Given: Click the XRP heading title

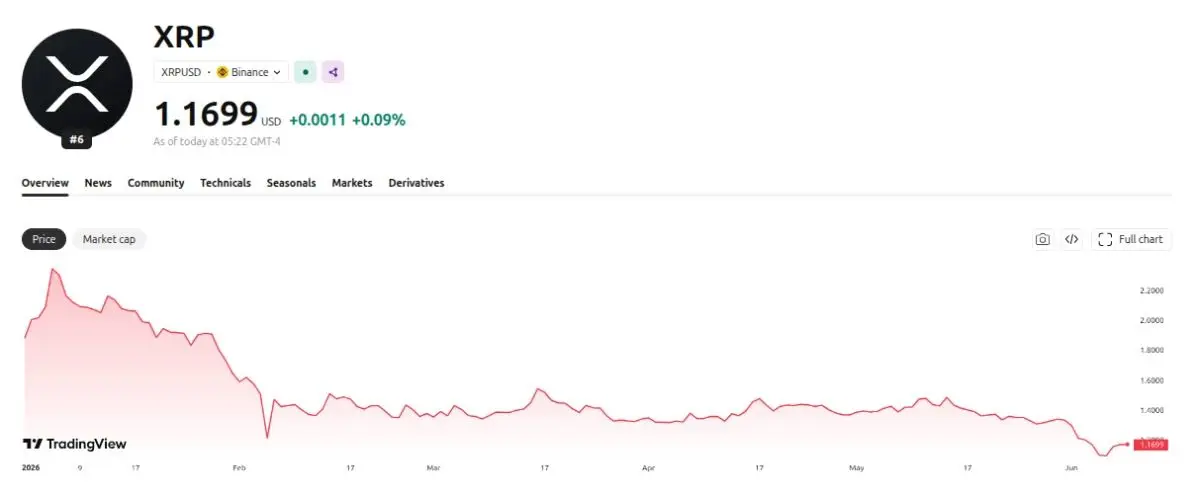Looking at the screenshot, I should coord(184,36).
